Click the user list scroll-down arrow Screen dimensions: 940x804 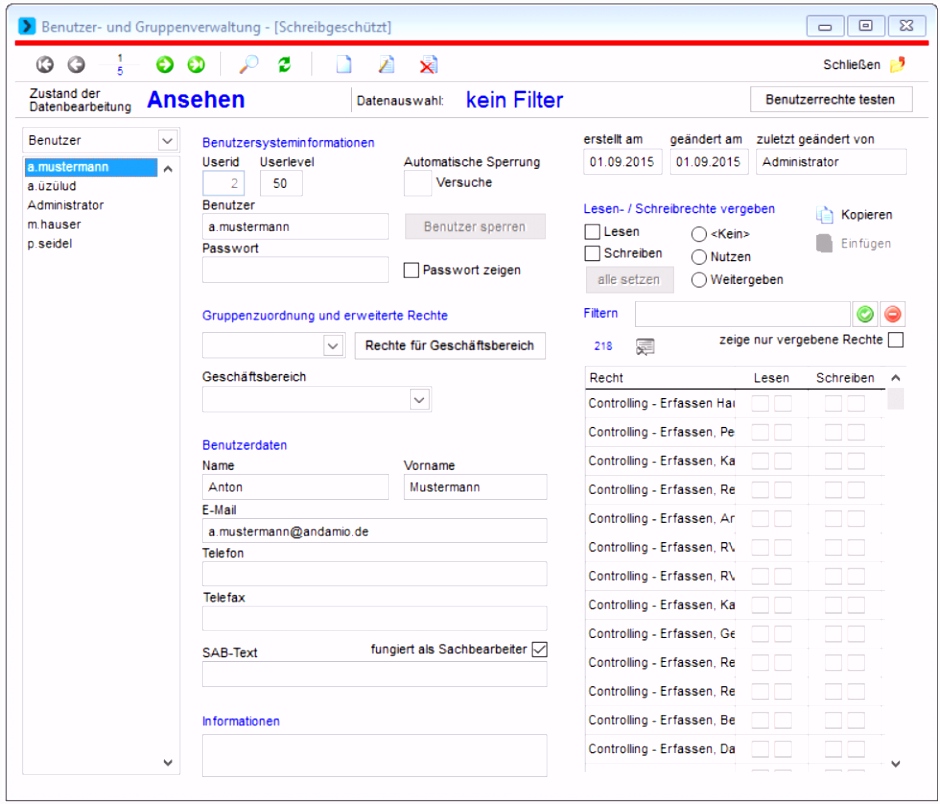(x=168, y=763)
